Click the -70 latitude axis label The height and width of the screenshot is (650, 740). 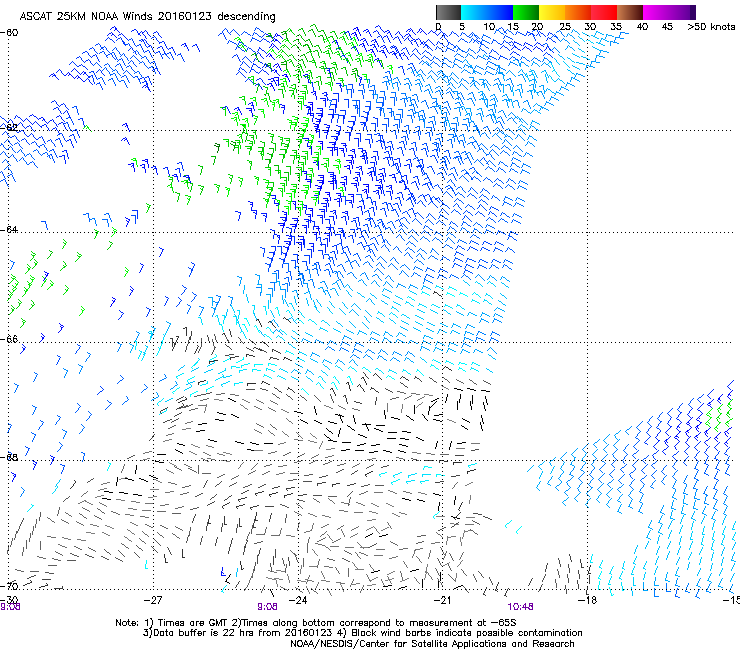point(9,586)
